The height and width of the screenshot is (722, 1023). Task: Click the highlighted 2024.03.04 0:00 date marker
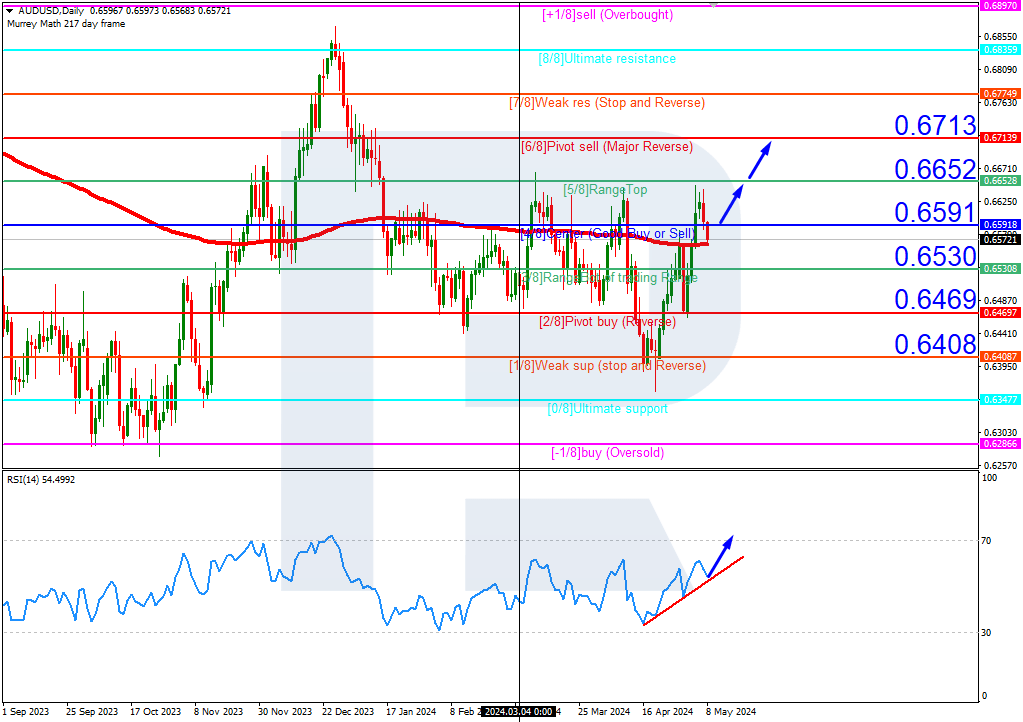[518, 711]
